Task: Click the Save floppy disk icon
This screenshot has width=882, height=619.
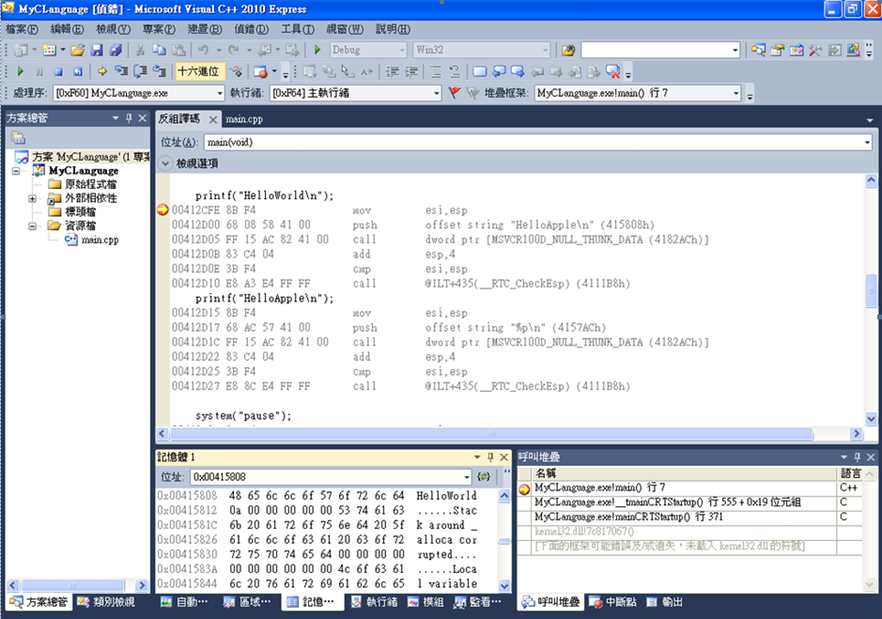Action: 97,50
